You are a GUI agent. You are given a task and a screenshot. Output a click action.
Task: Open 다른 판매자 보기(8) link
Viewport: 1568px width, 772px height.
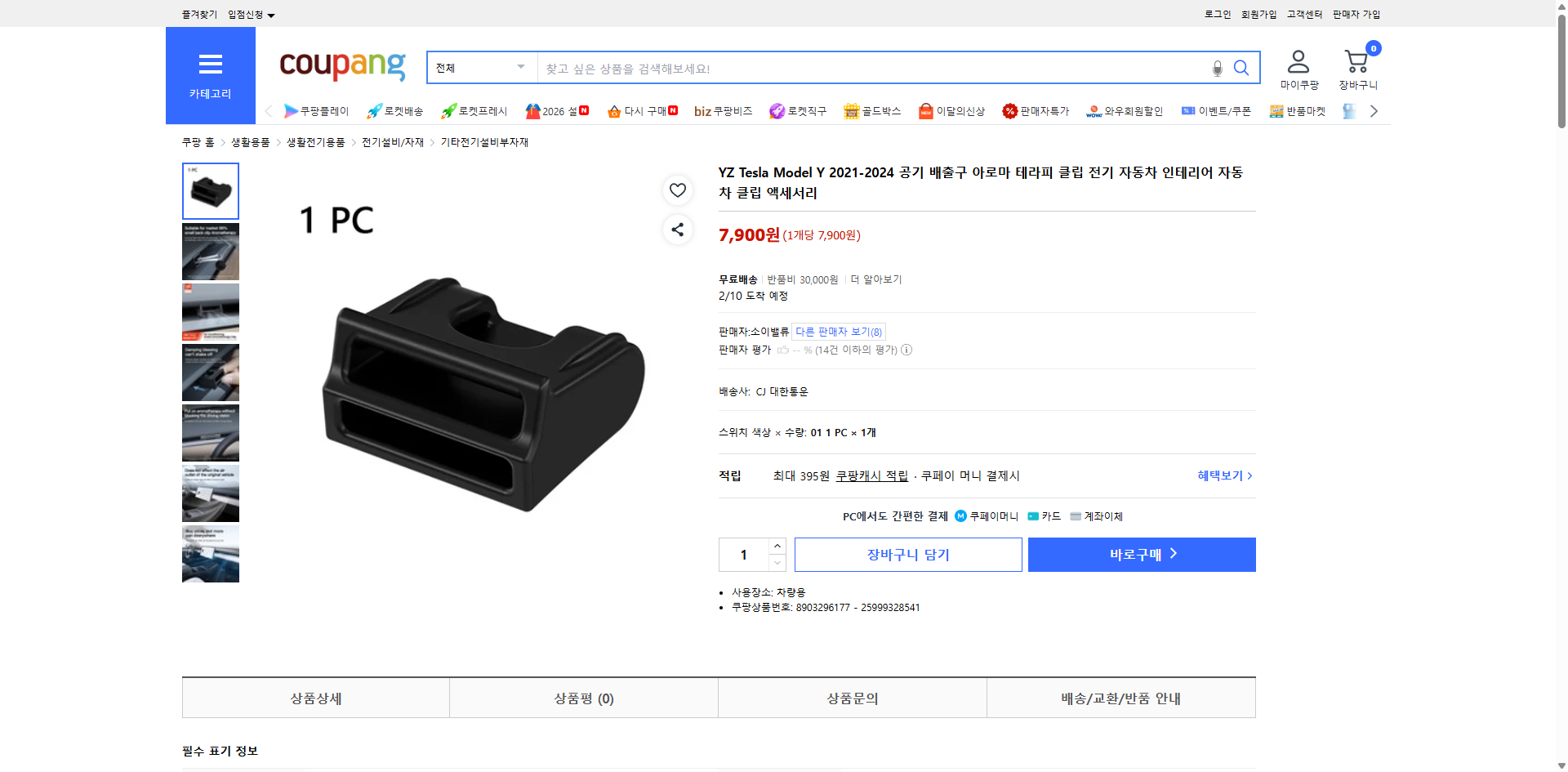838,332
